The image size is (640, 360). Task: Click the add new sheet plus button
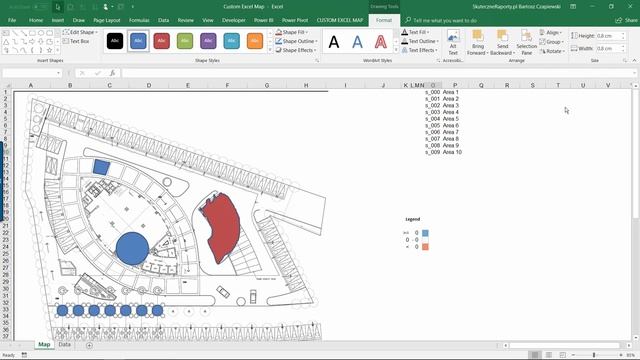click(x=89, y=345)
